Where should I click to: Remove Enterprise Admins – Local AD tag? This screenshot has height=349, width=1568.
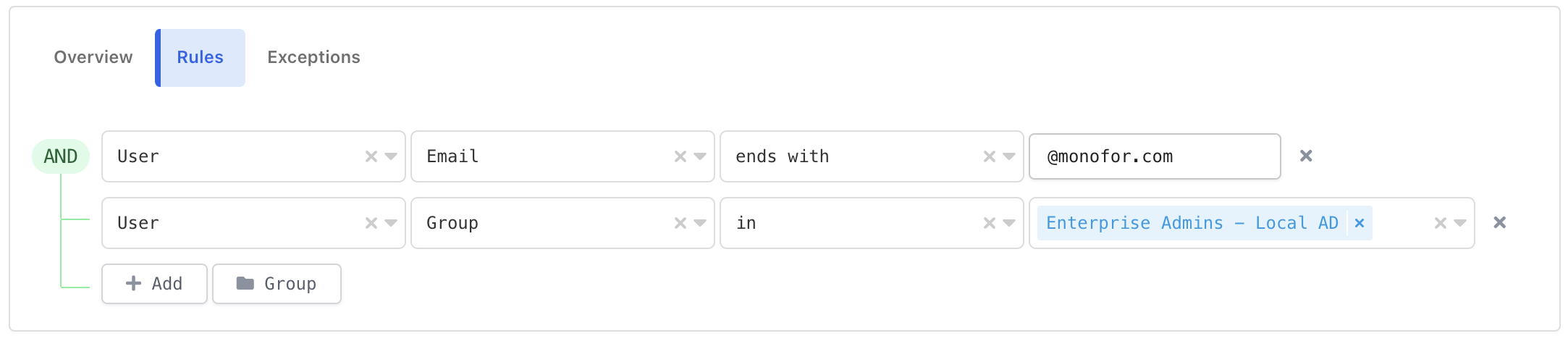[x=1360, y=223]
